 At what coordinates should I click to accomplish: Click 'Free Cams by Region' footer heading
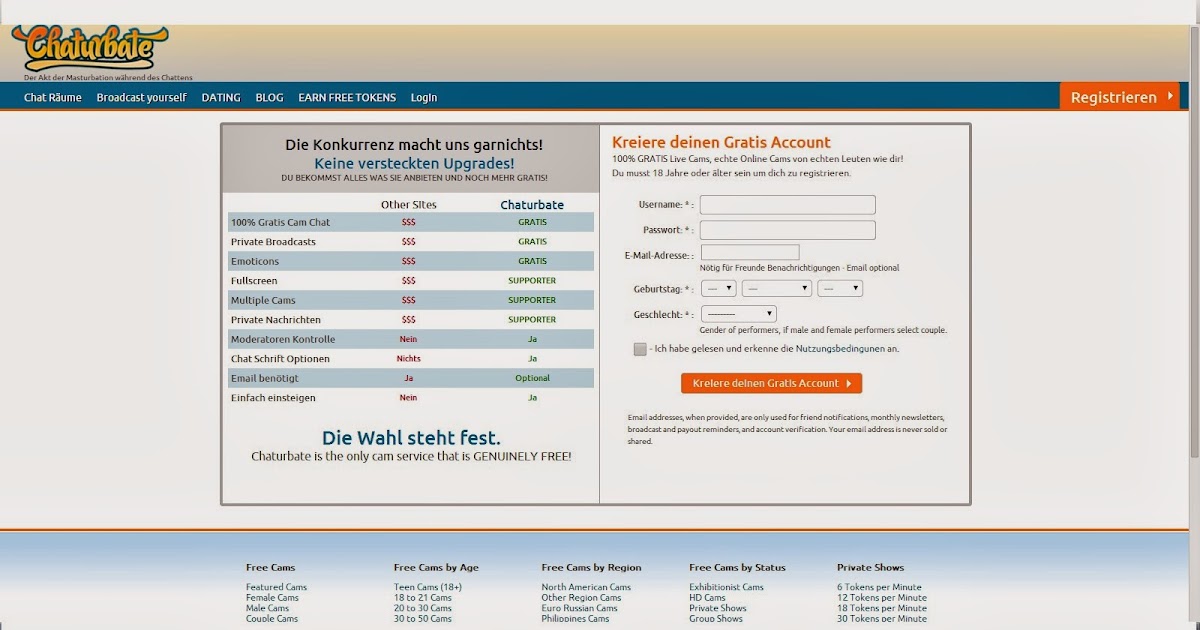coord(591,567)
